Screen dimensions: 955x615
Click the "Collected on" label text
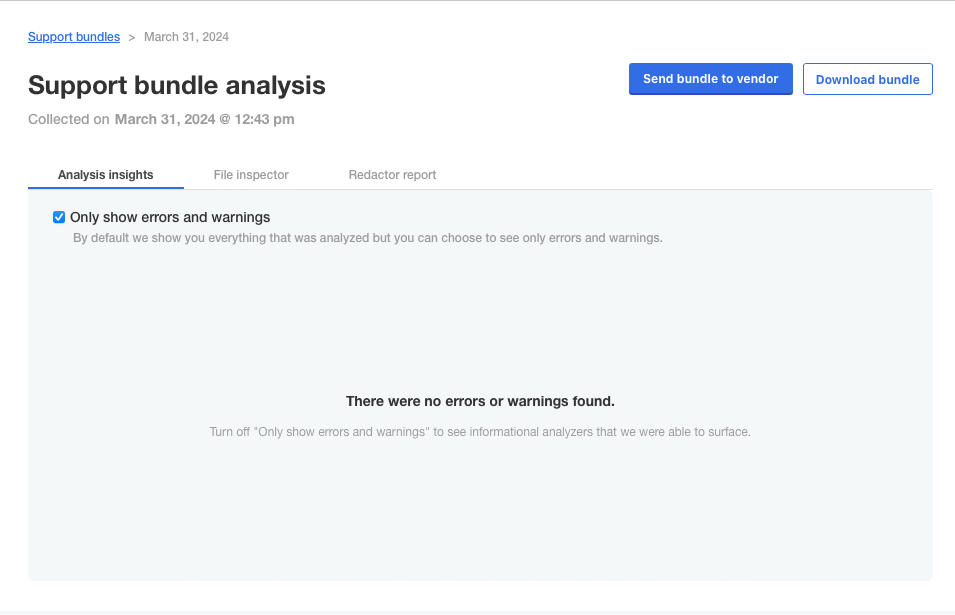(x=69, y=119)
